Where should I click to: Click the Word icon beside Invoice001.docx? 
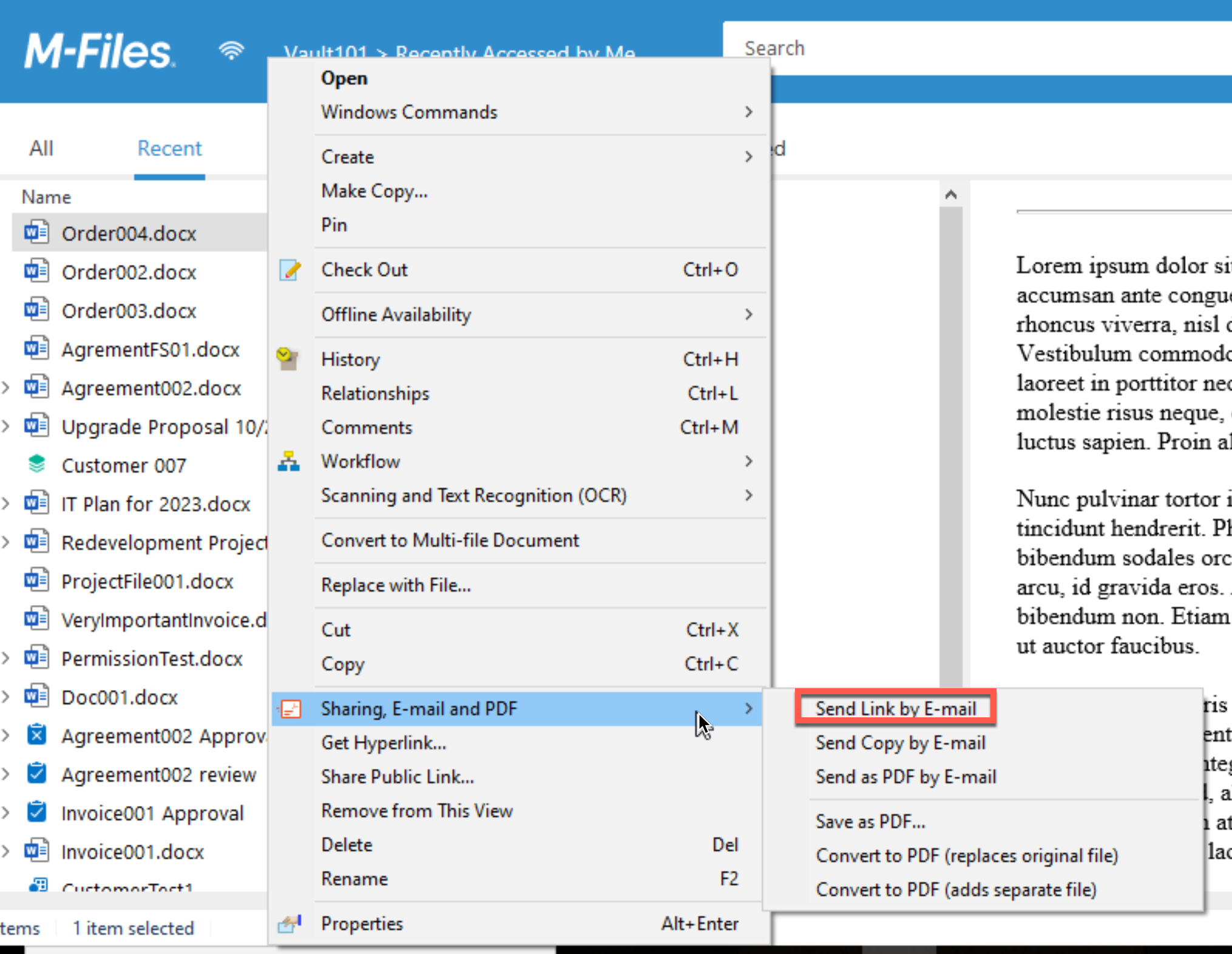(36, 851)
